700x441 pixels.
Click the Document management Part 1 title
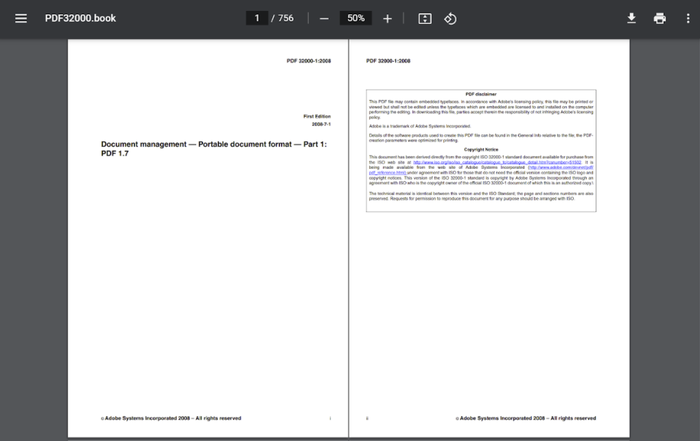(x=214, y=149)
